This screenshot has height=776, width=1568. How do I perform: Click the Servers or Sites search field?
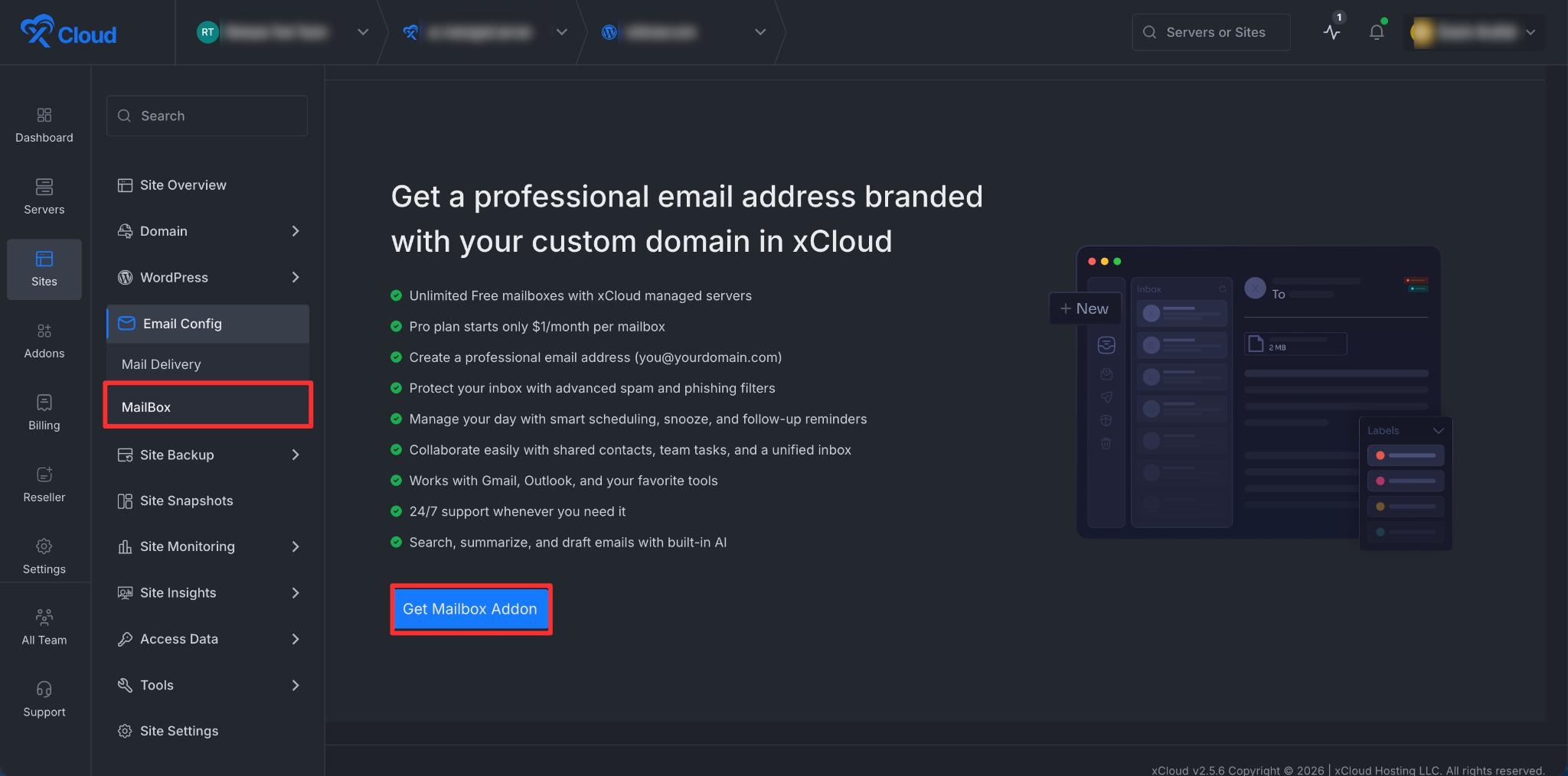coord(1211,32)
